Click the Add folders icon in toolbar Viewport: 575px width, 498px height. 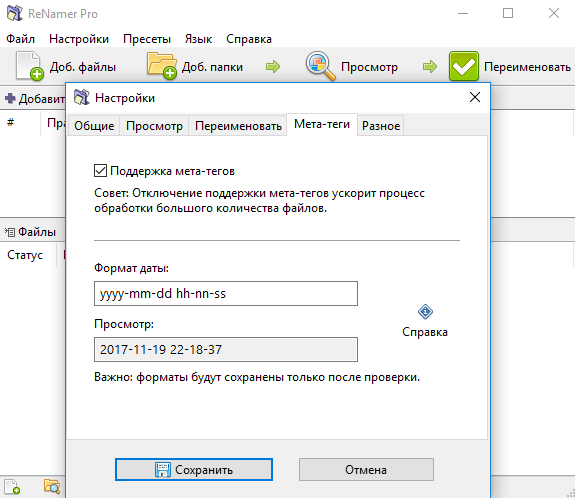162,66
